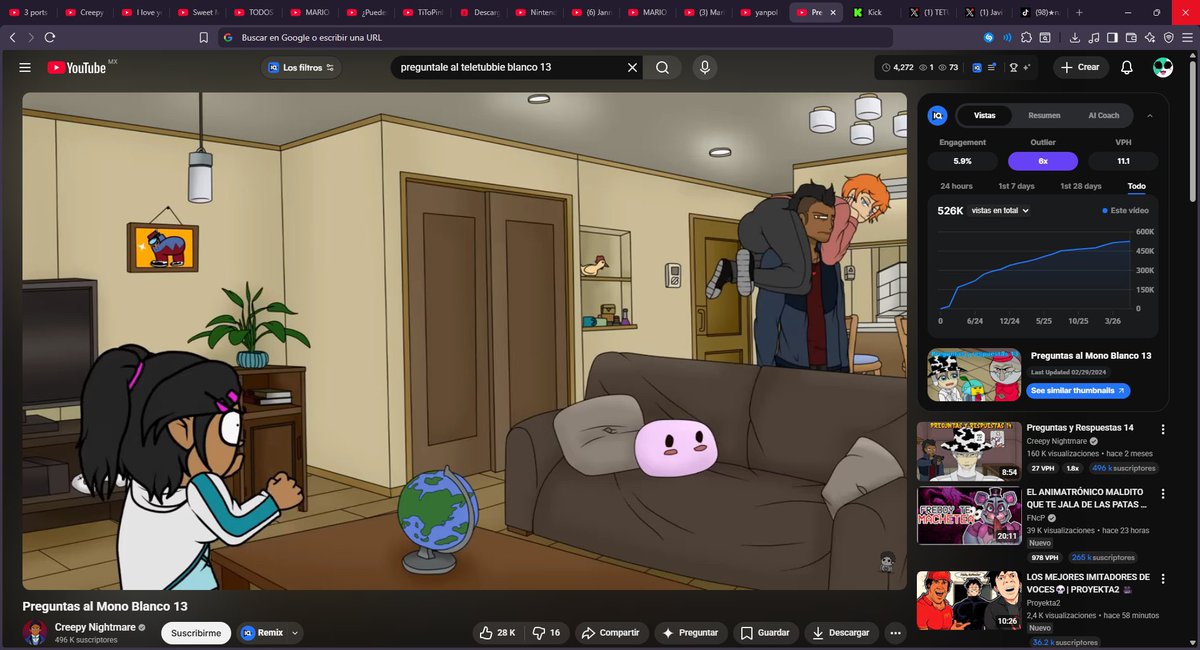Open See similar thumbnails link

(1078, 391)
